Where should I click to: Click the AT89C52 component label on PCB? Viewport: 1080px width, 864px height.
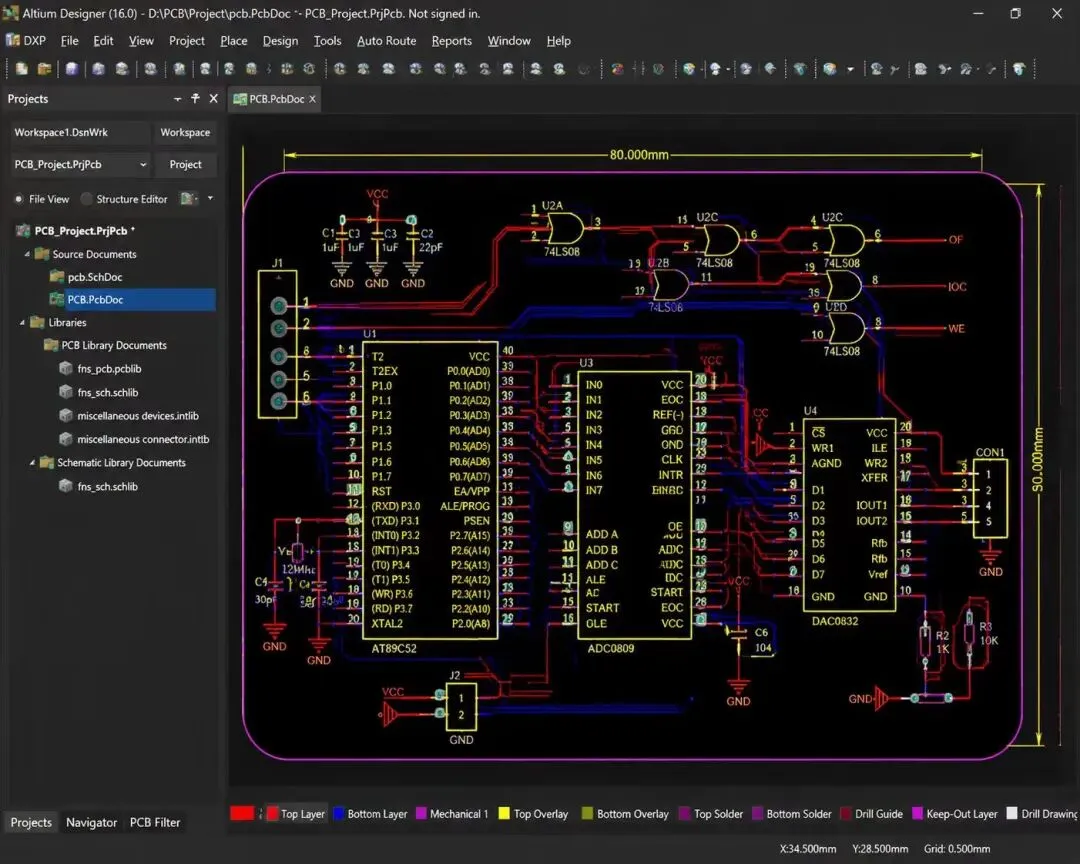click(x=394, y=648)
